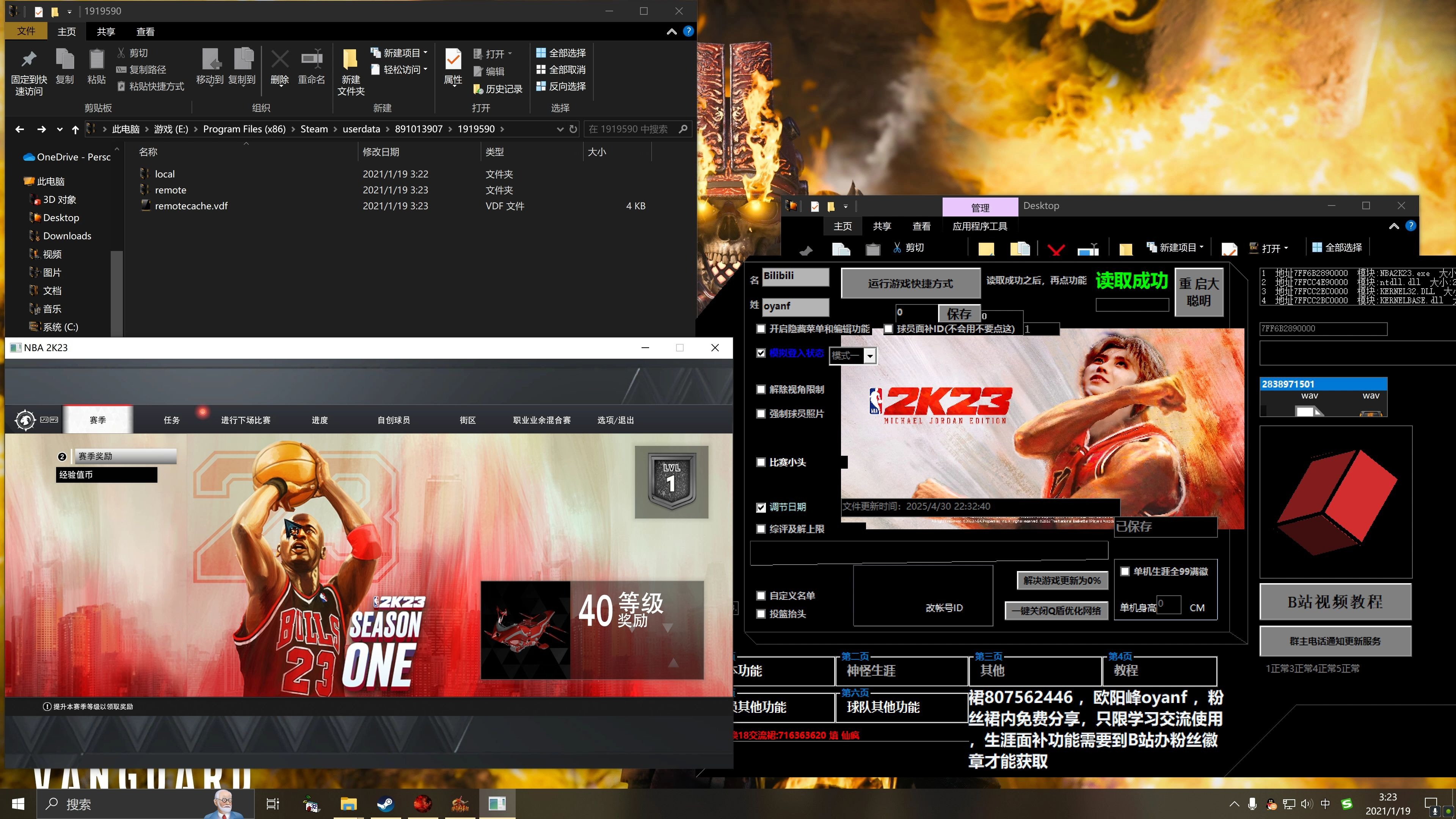Viewport: 1456px width, 819px height.
Task: Click the Pin to Quick access icon
Action: (28, 60)
